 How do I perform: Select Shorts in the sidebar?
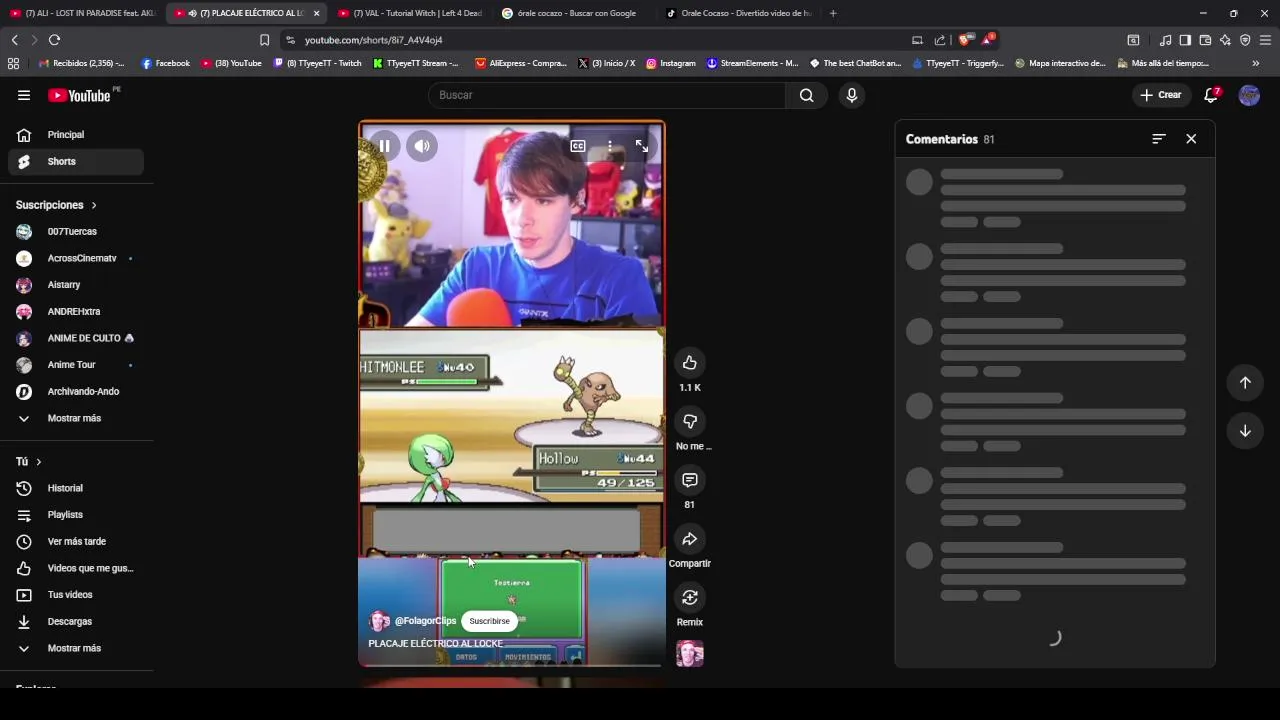tap(76, 161)
